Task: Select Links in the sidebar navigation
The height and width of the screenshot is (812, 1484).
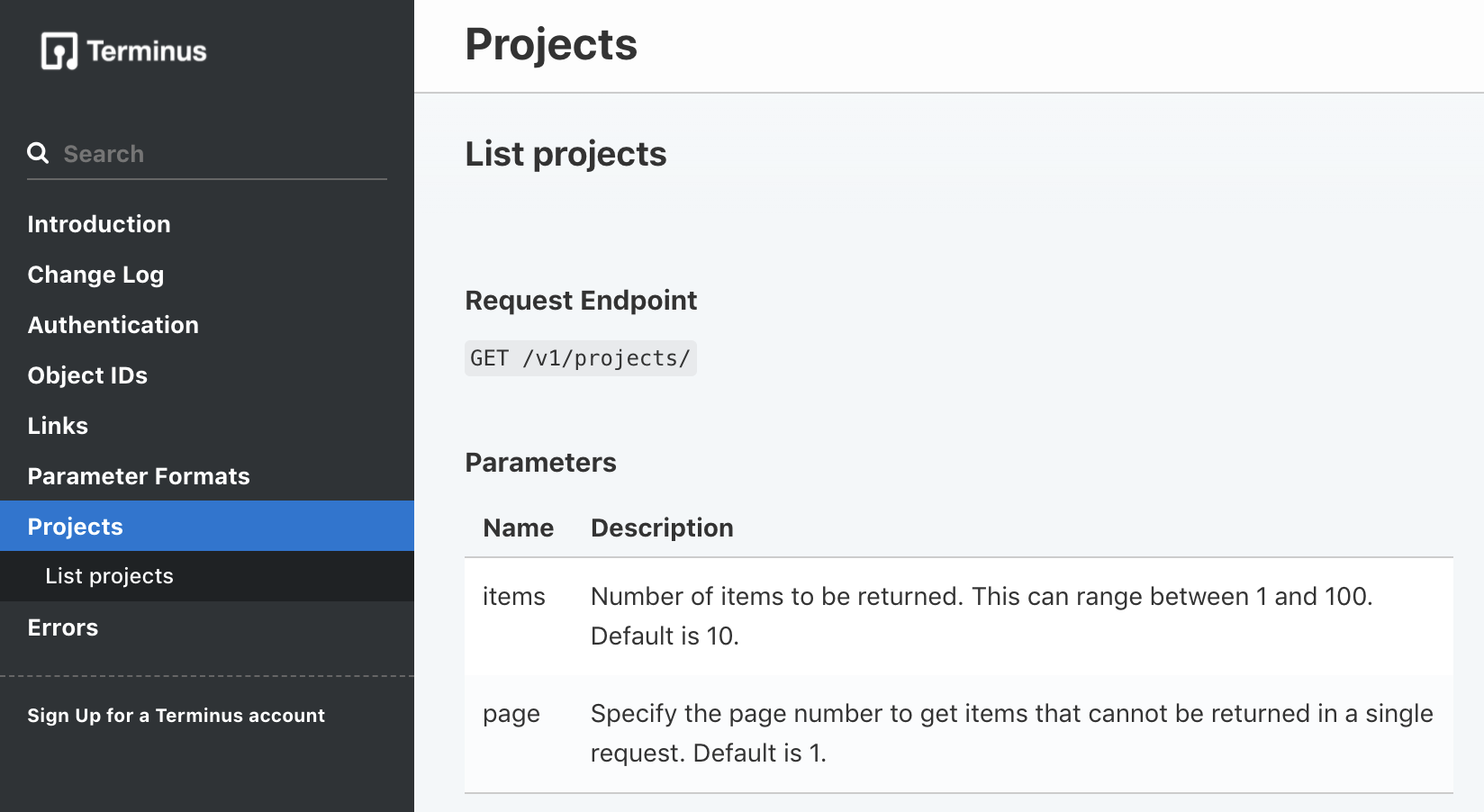Action: tap(58, 426)
